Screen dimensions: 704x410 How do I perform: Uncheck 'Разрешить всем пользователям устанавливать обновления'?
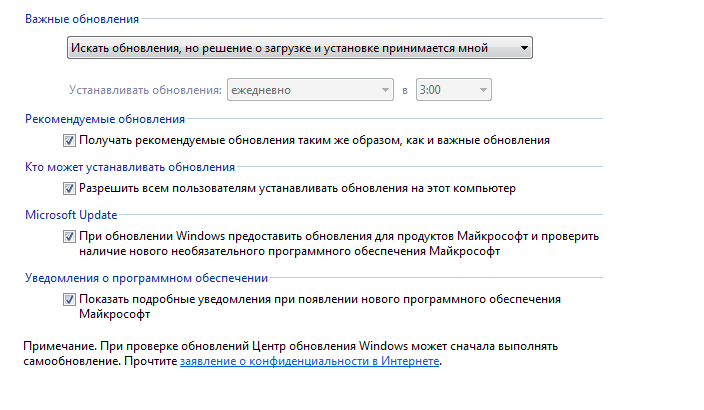coord(69,189)
